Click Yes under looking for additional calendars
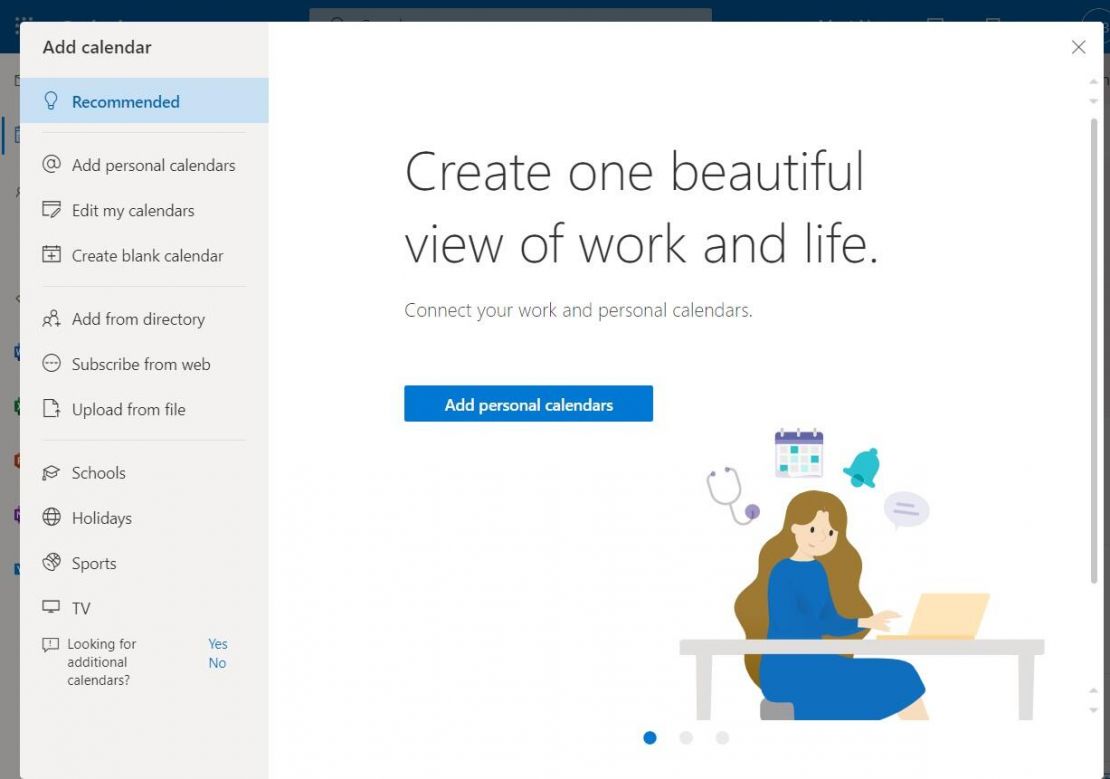Screen dimensions: 1110x779 (x=217, y=643)
